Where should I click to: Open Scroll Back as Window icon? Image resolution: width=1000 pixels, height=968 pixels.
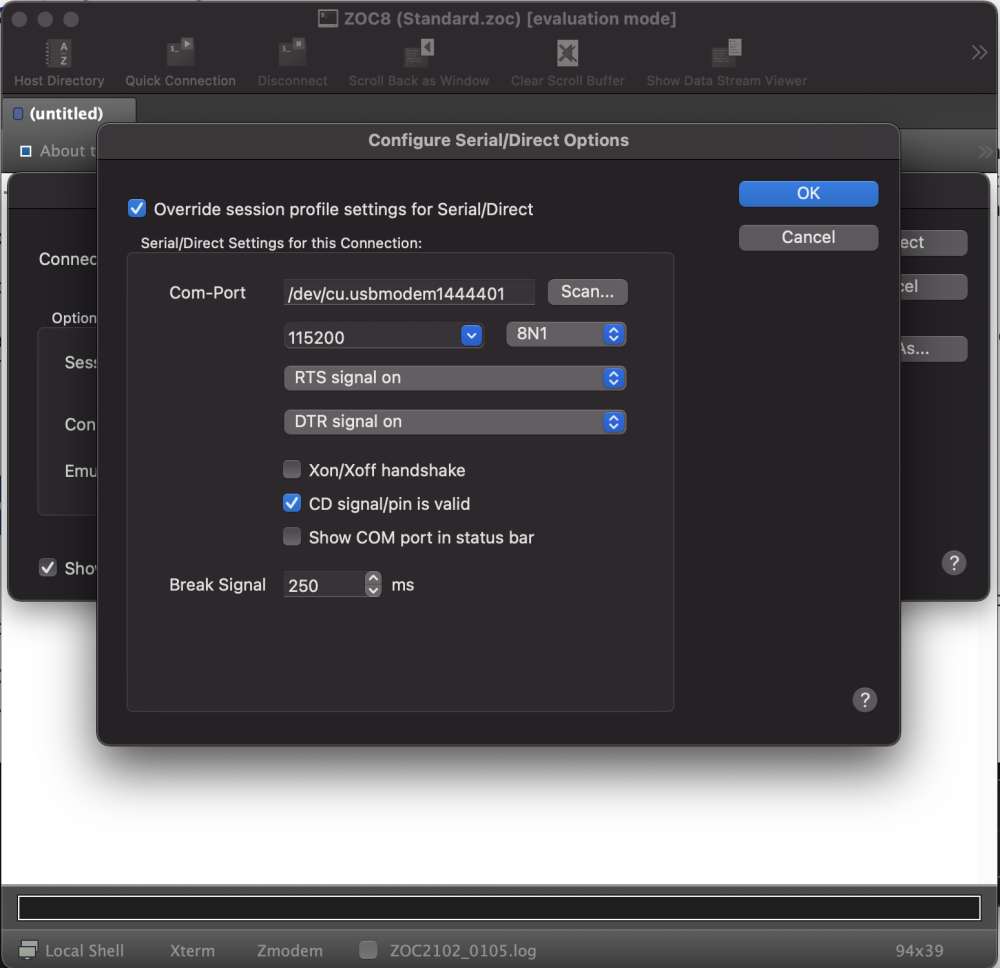click(x=418, y=53)
